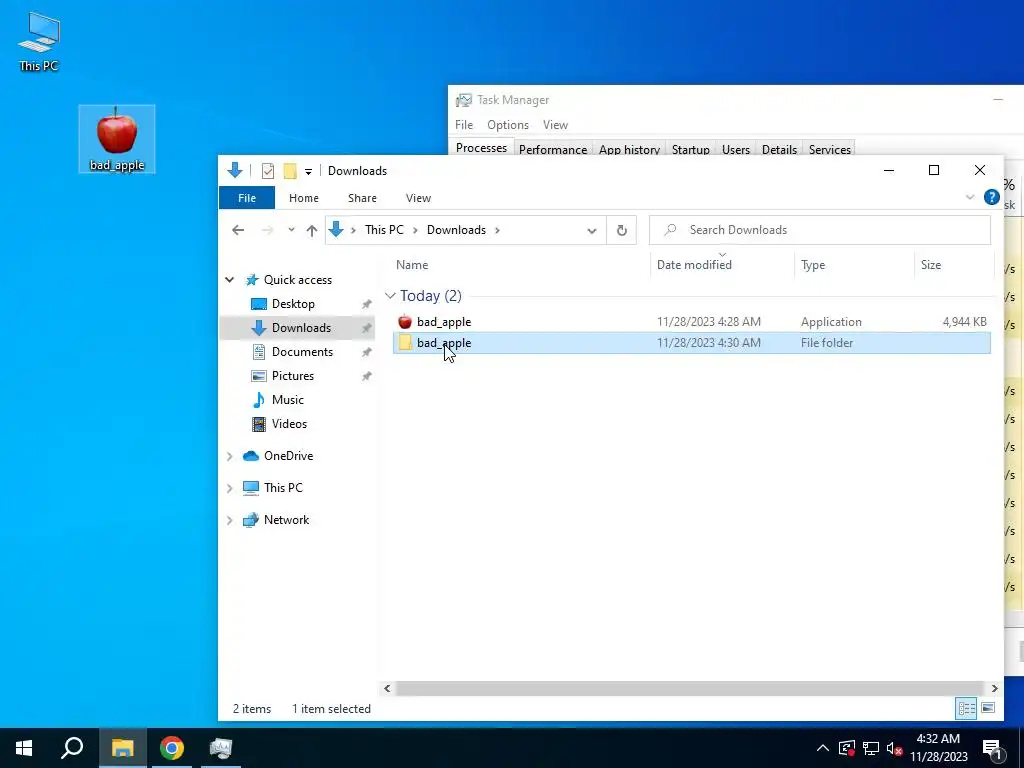Click the Explorer Help question mark icon
Image resolution: width=1024 pixels, height=768 pixels.
991,197
